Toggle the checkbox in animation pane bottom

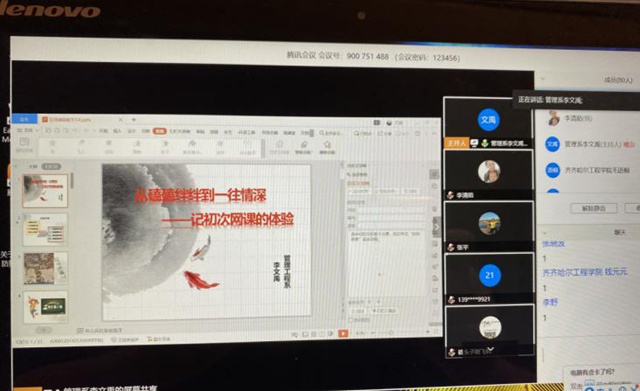[351, 320]
